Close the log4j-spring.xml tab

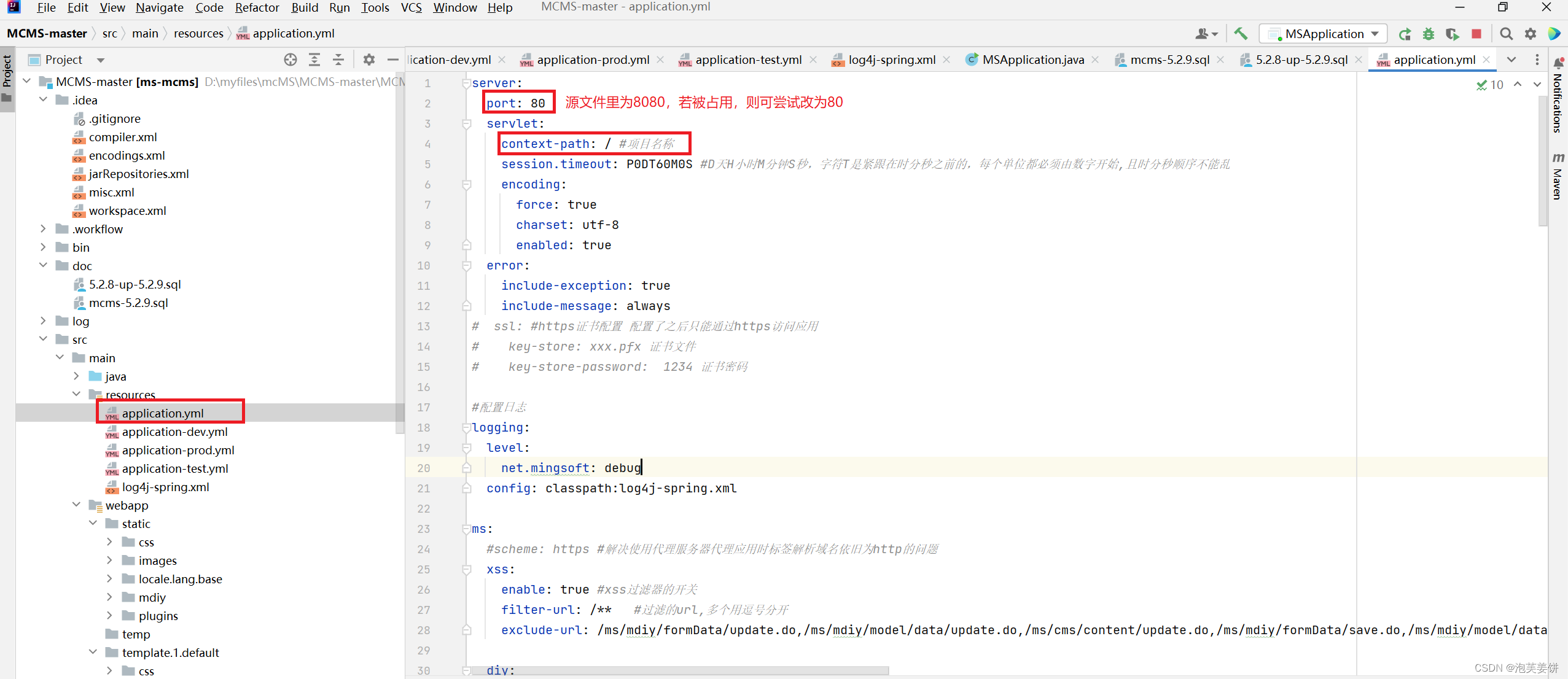pos(946,60)
